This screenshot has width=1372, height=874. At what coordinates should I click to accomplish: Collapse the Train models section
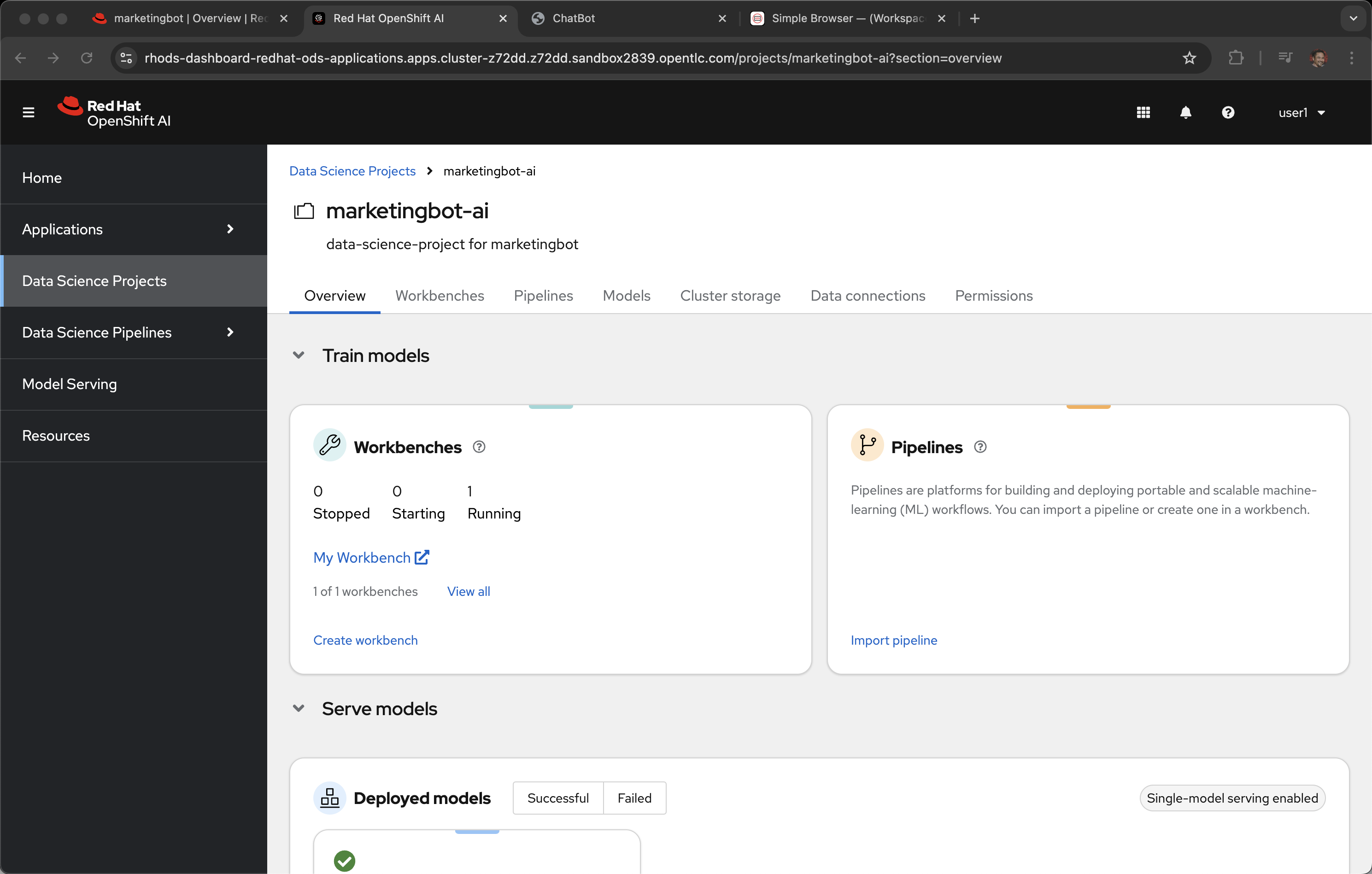click(299, 355)
